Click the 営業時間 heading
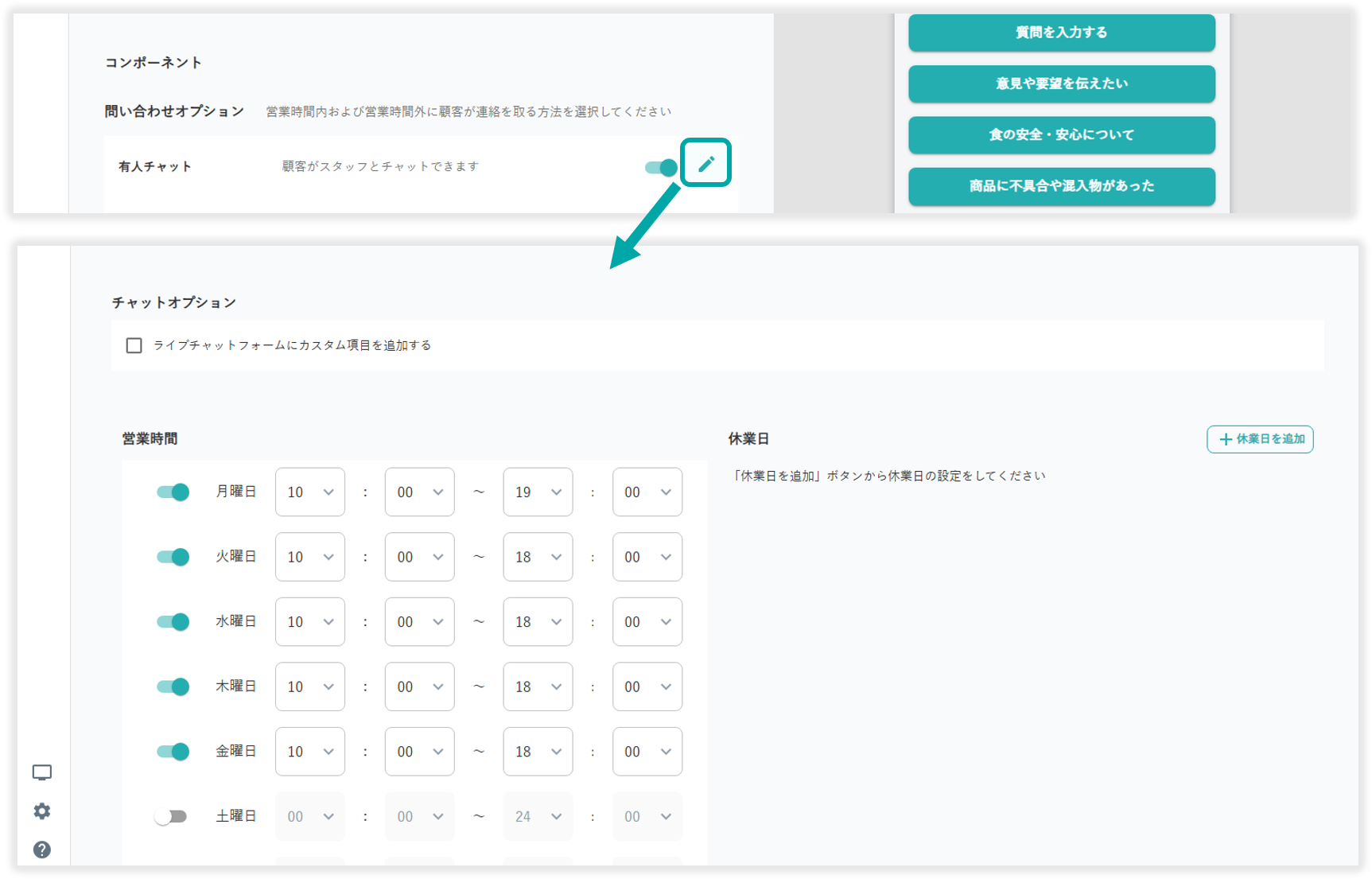1372x879 pixels. [150, 438]
